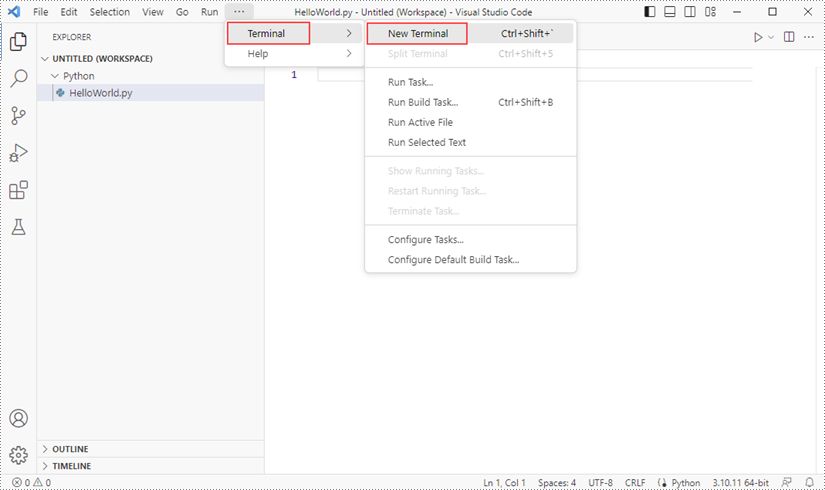Open the notifications bell icon
This screenshot has width=825, height=490.
809,483
